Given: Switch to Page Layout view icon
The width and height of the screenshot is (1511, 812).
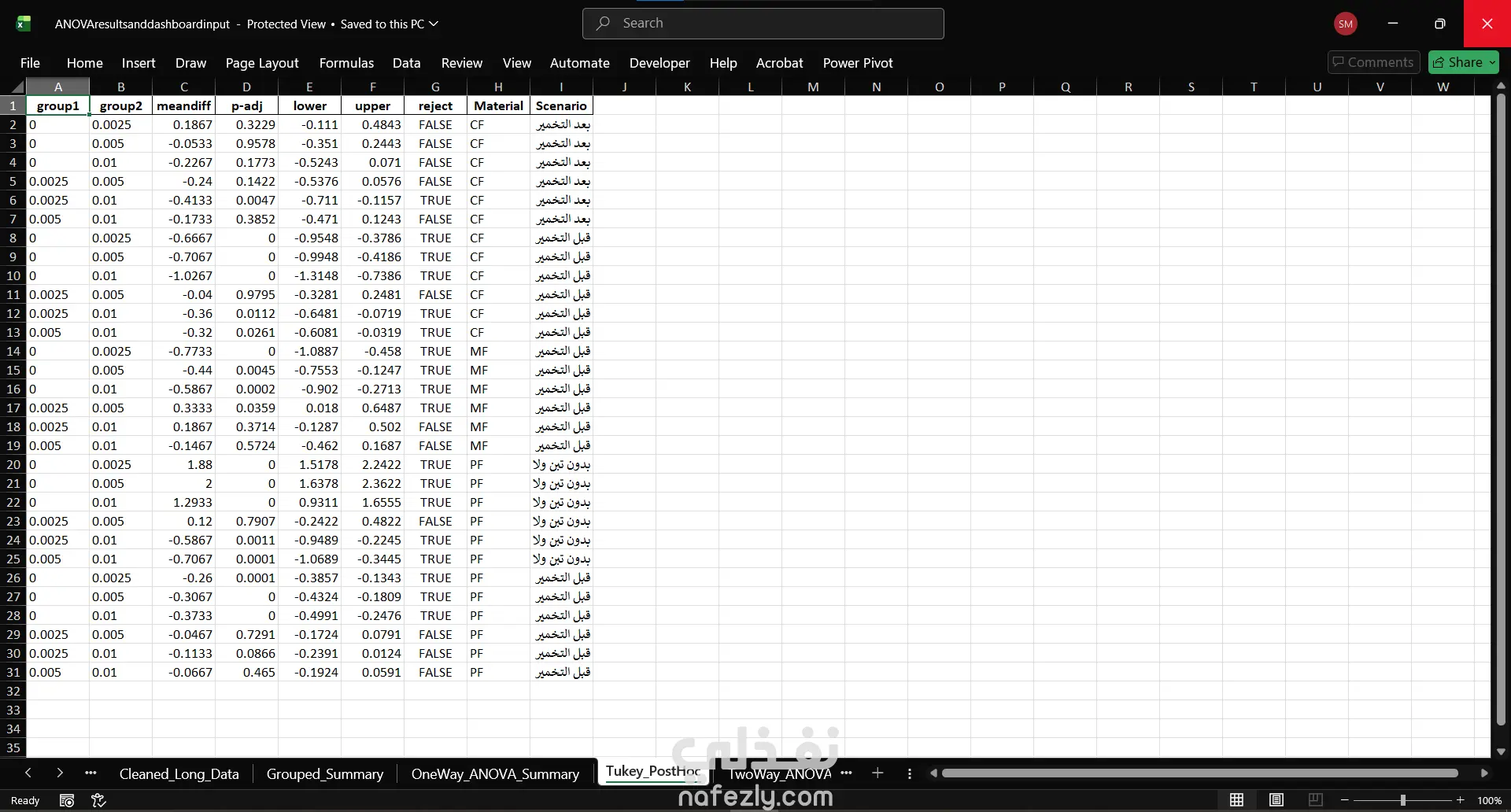Looking at the screenshot, I should click(1276, 800).
